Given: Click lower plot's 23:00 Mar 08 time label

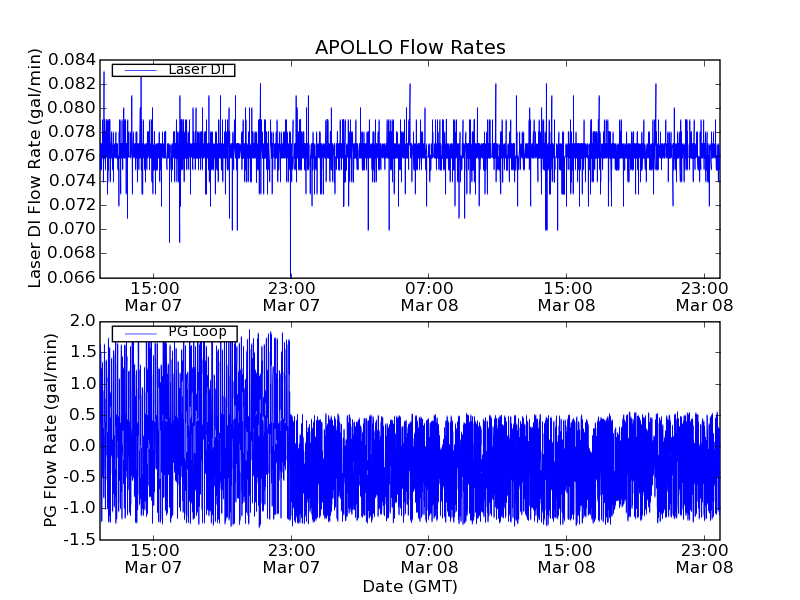Looking at the screenshot, I should tap(705, 558).
